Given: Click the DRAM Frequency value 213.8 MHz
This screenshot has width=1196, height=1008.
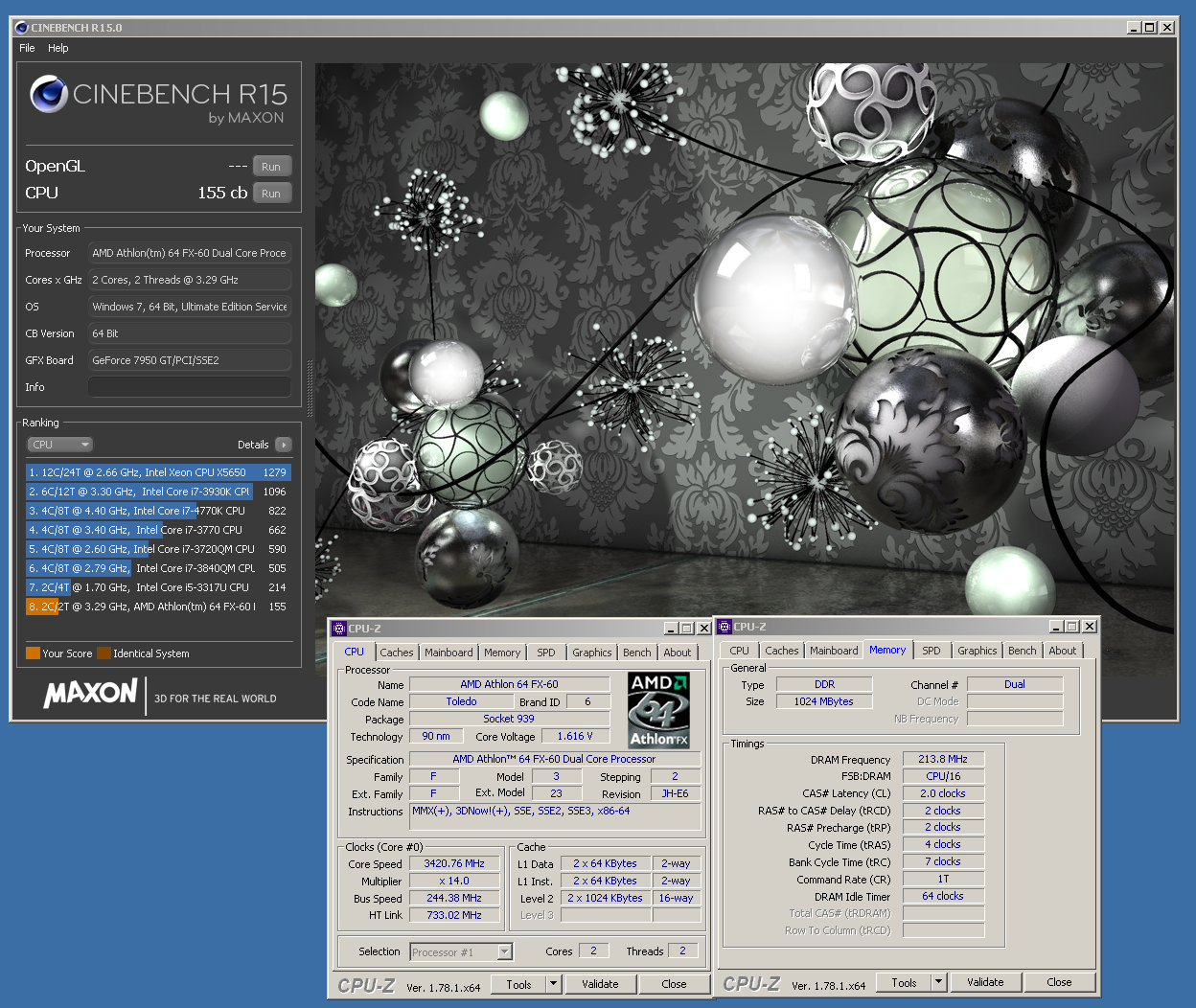Looking at the screenshot, I should coord(943,759).
